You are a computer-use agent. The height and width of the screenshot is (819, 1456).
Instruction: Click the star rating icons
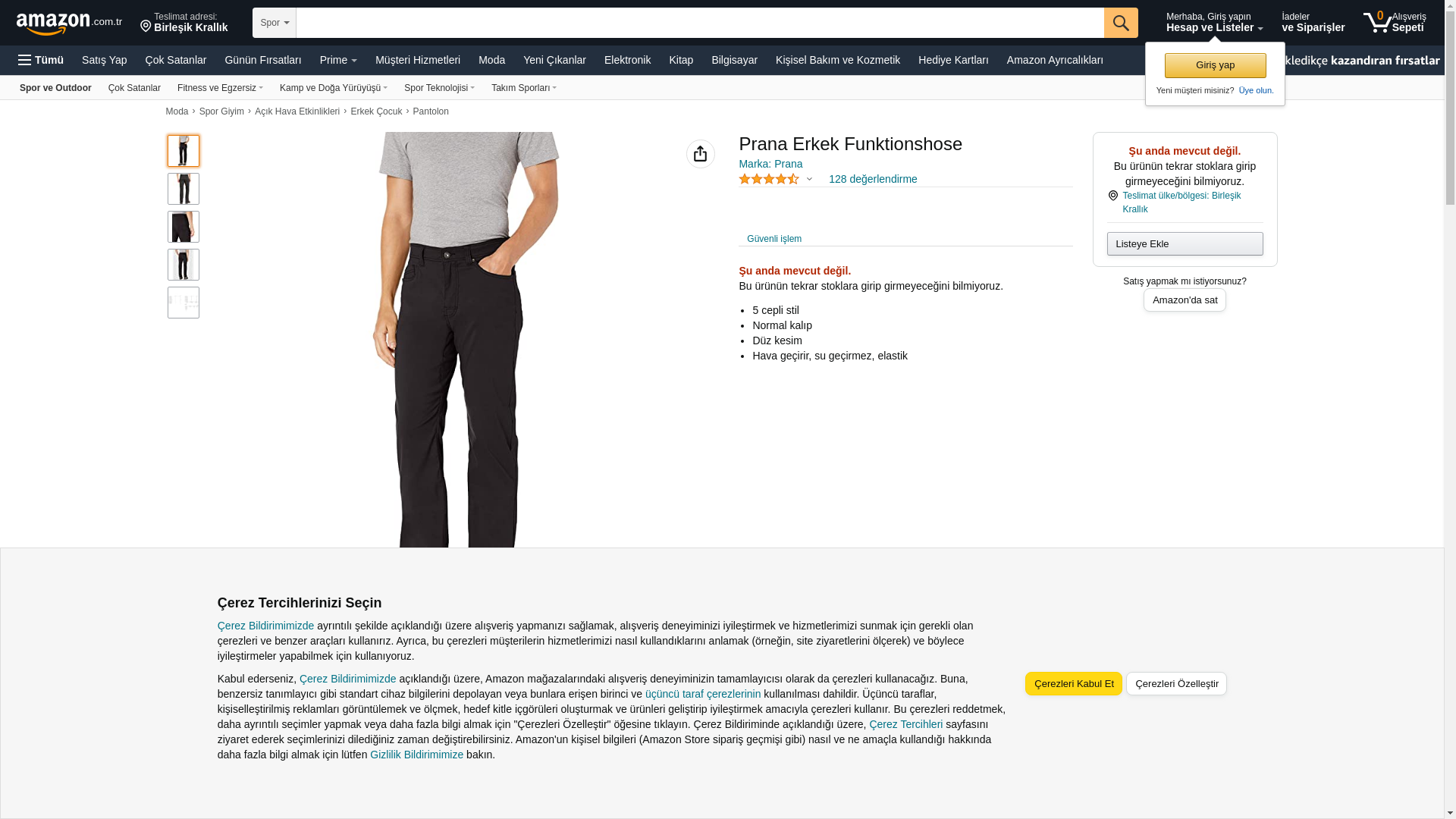769,179
